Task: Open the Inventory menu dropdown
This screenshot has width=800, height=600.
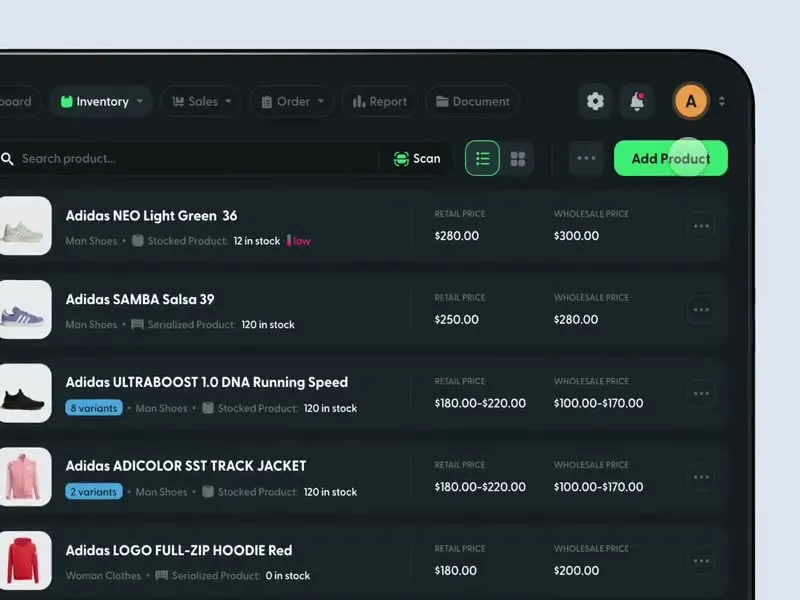Action: 102,102
